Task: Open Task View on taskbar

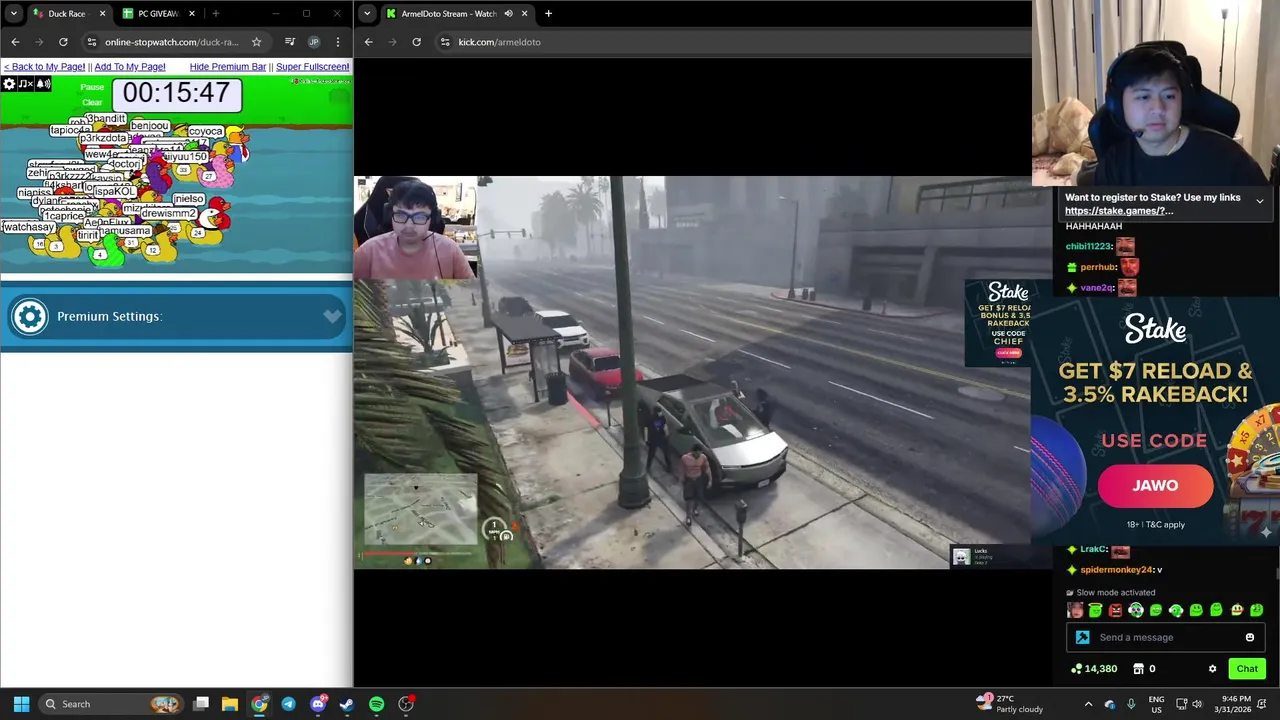Action: [201, 704]
